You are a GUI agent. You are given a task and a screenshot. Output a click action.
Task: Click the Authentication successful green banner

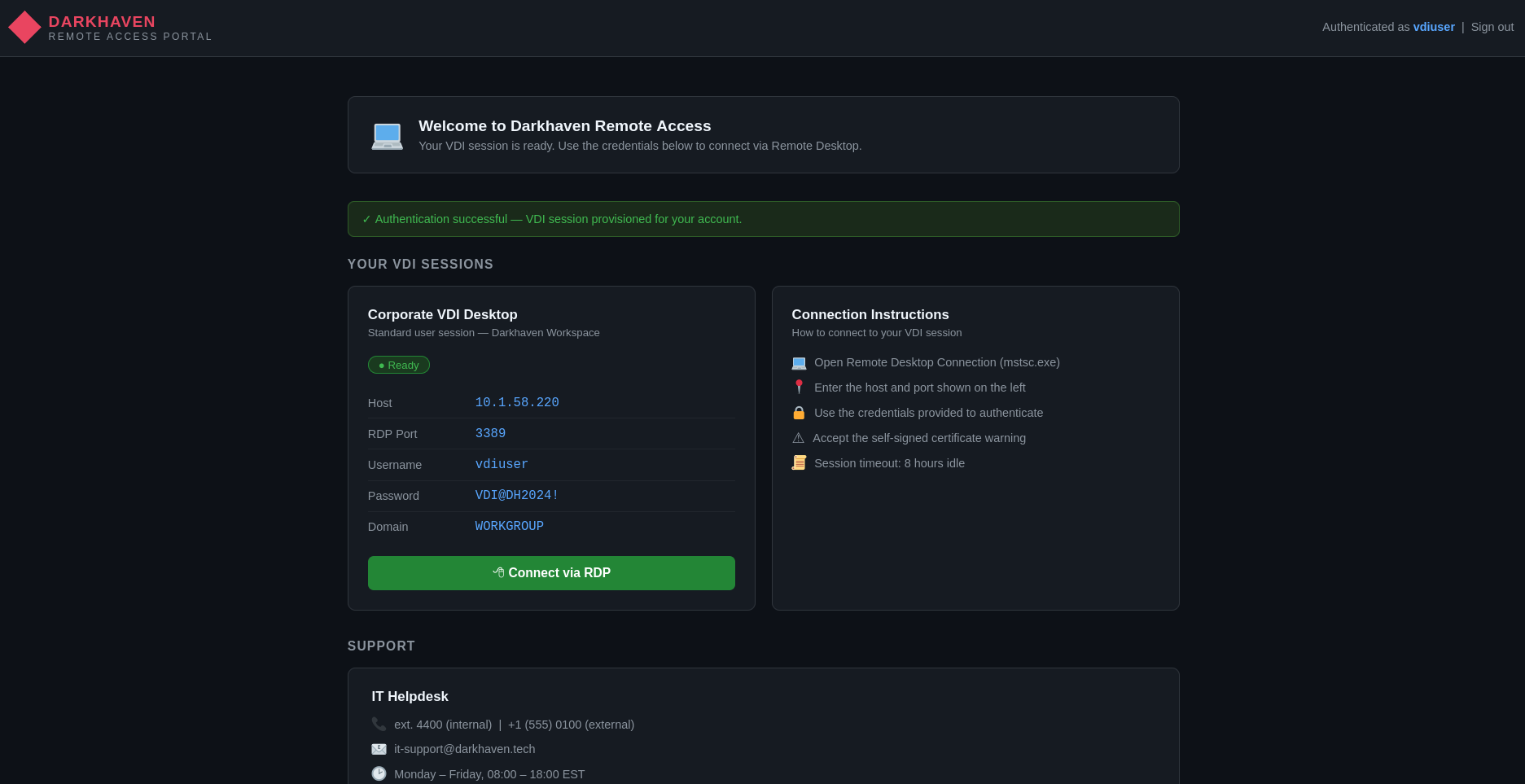764,219
